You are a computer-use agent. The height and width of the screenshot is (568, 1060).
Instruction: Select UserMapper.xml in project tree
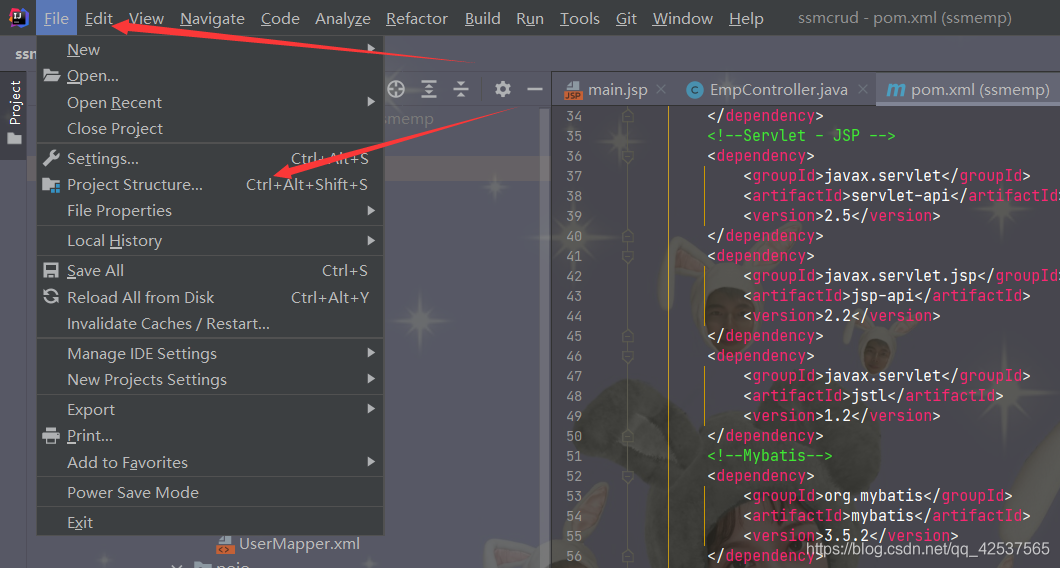pyautogui.click(x=299, y=544)
